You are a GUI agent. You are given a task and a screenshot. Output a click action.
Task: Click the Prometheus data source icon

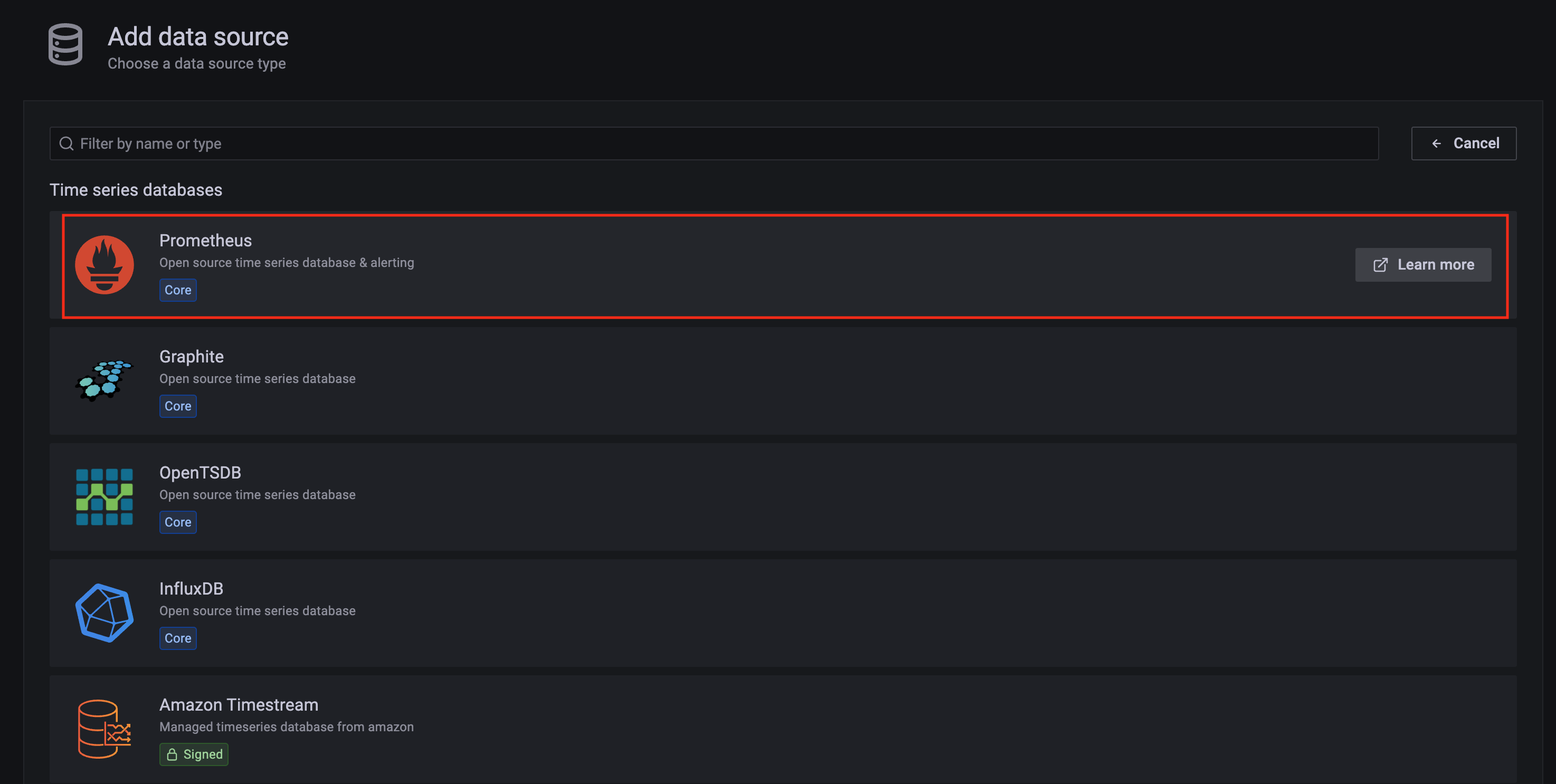coord(104,264)
